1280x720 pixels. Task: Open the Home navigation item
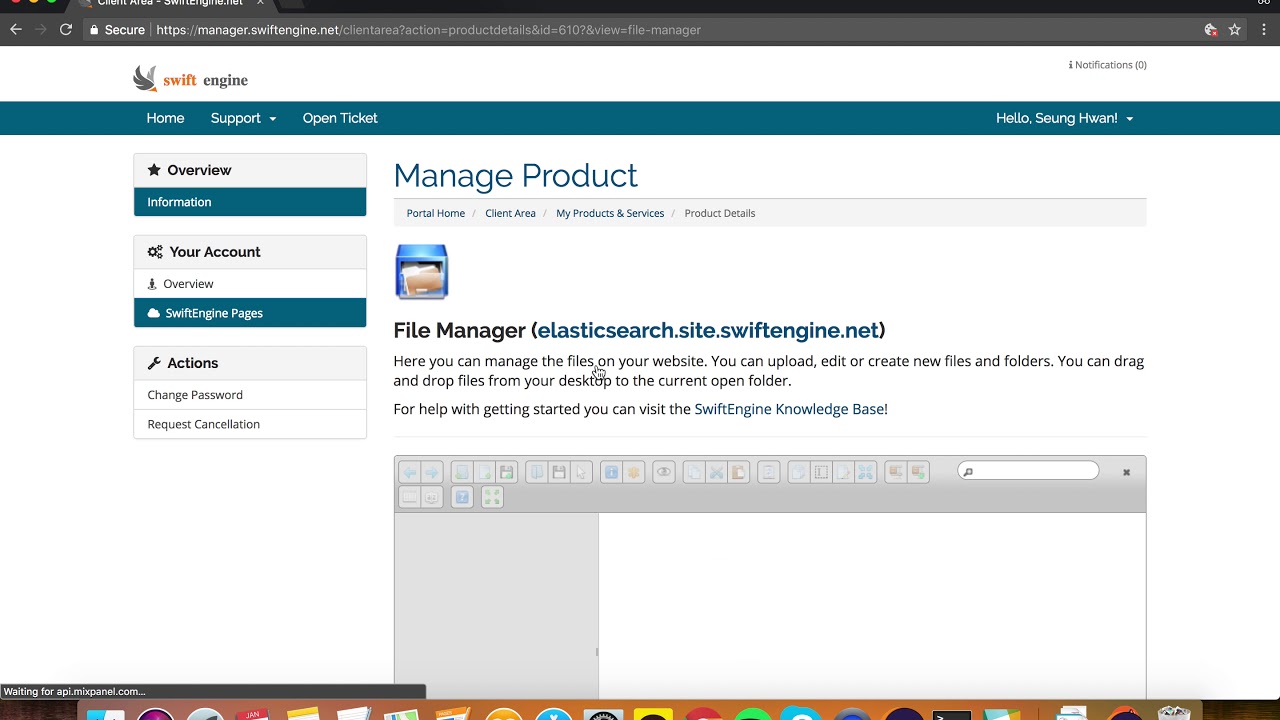[x=165, y=118]
